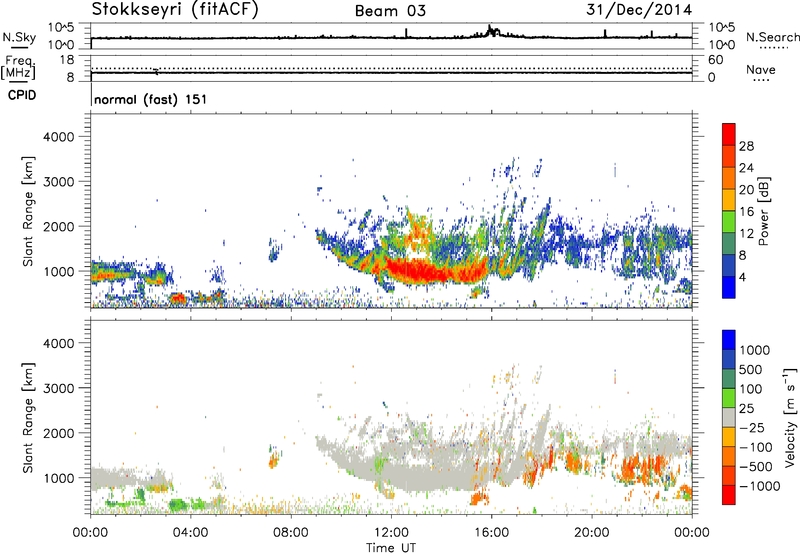Click the '2000' tick of the velocity panel
The height and width of the screenshot is (554, 800).
click(59, 433)
